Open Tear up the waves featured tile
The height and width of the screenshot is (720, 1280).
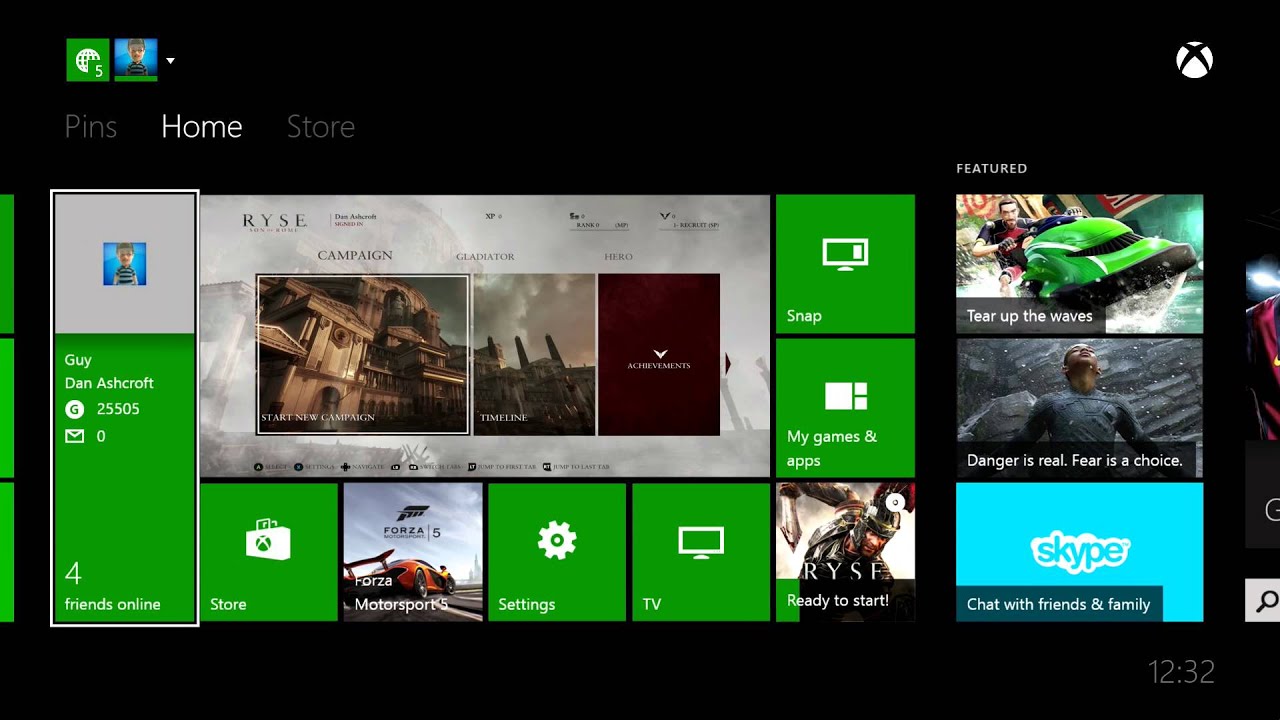click(1079, 264)
